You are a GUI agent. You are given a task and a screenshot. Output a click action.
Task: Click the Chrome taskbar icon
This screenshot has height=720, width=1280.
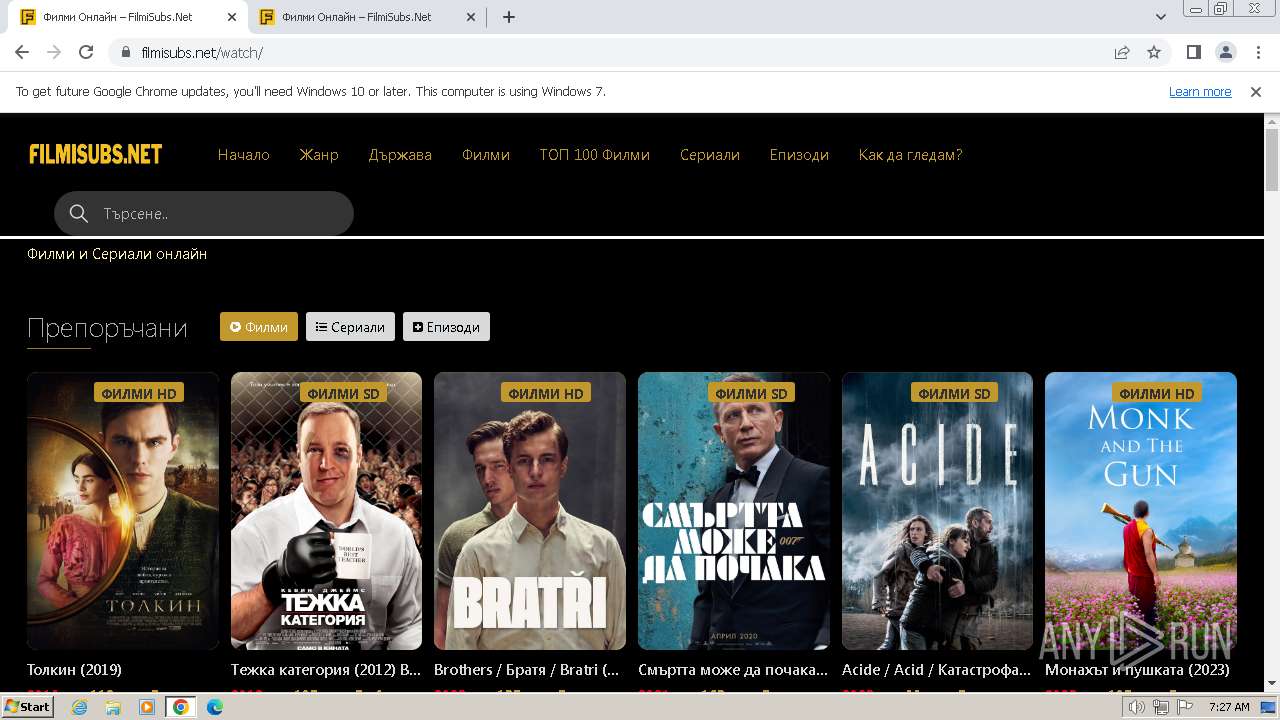point(180,707)
